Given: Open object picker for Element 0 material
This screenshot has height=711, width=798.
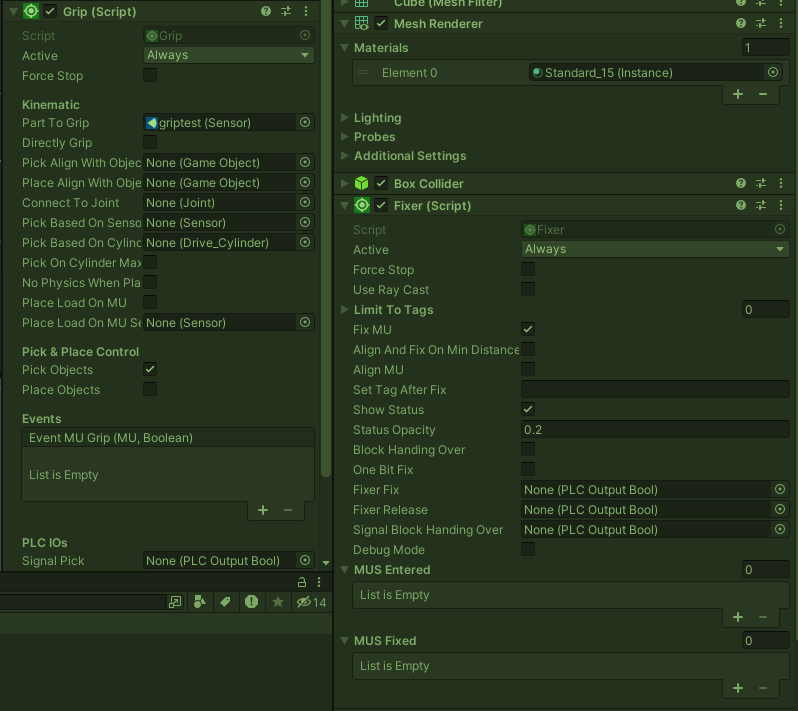Looking at the screenshot, I should point(773,72).
